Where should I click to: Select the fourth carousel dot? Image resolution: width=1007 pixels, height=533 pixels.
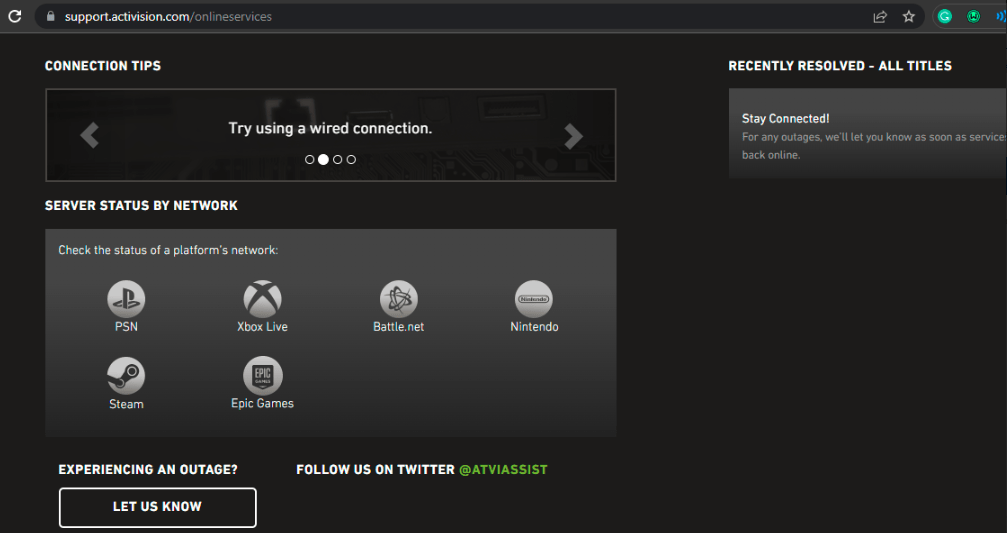point(351,159)
